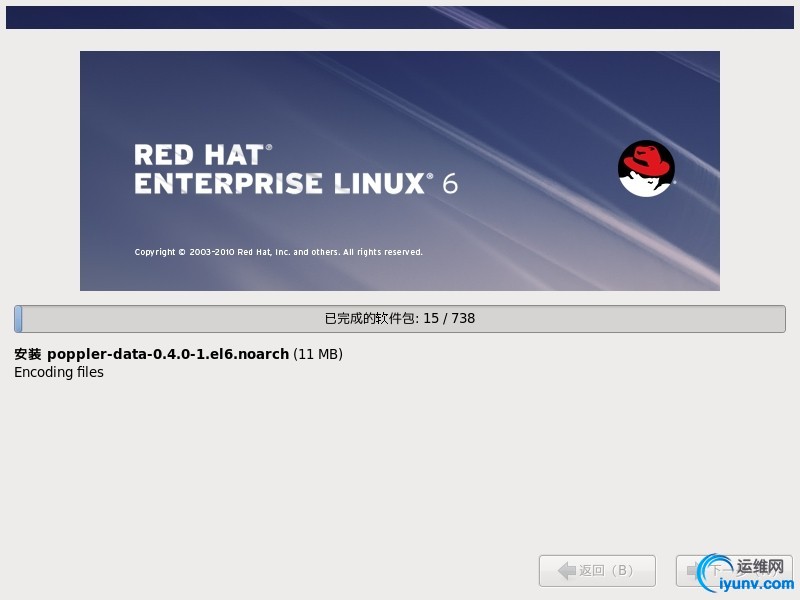Click the copyright 2003-2010 Red Hat notice

click(279, 252)
